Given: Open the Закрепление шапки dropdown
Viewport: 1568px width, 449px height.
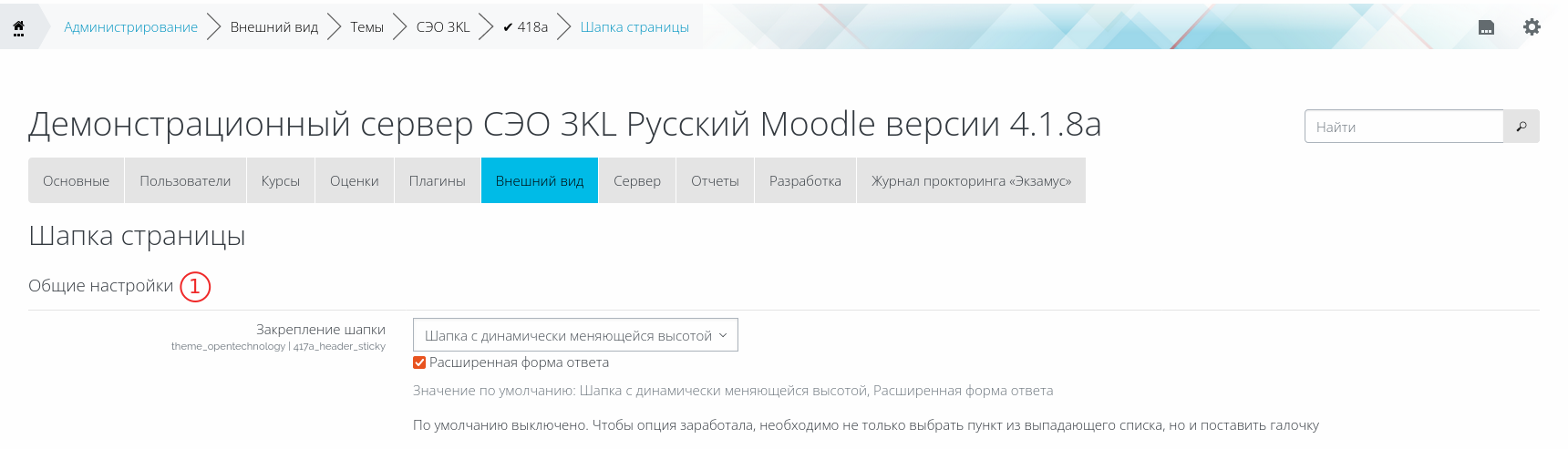Looking at the screenshot, I should pyautogui.click(x=575, y=335).
